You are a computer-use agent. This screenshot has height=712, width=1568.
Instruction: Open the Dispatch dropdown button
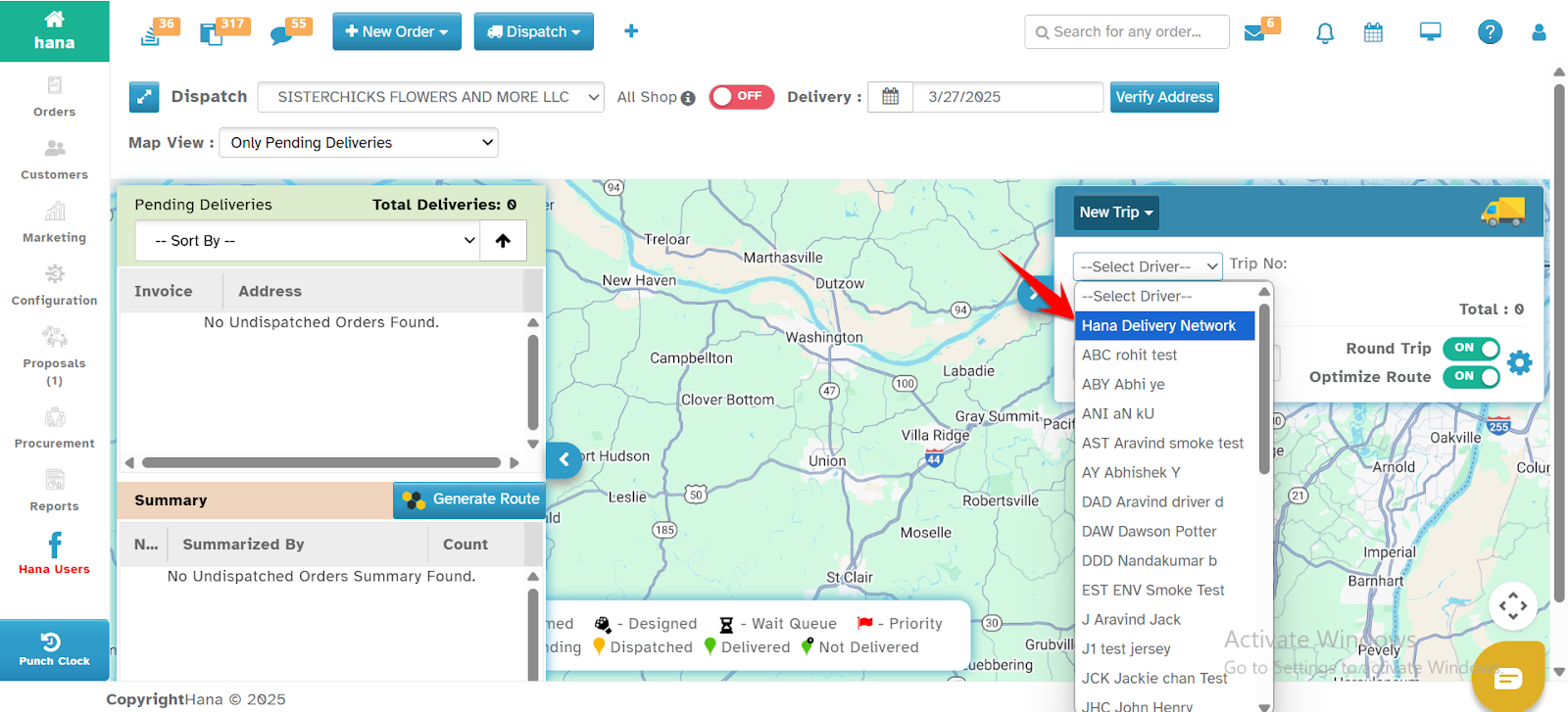[533, 31]
